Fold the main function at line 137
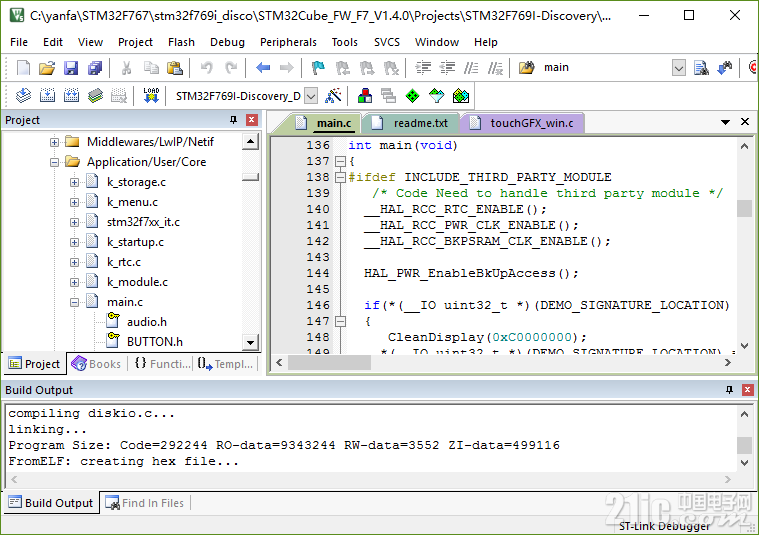Screen dimensions: 759x535 click(x=341, y=162)
